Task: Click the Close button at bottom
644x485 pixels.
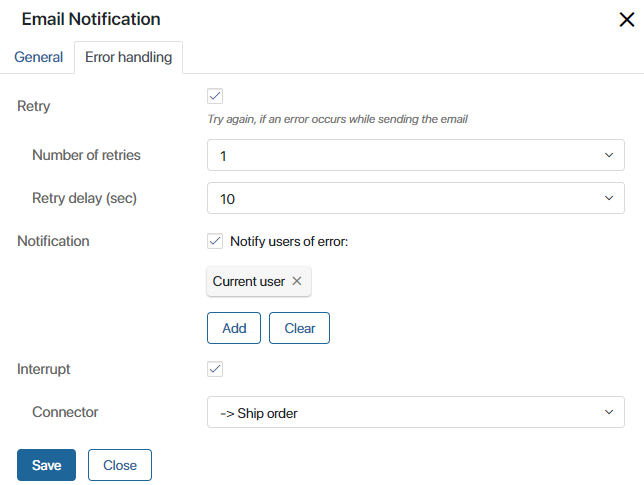Action: (x=120, y=465)
